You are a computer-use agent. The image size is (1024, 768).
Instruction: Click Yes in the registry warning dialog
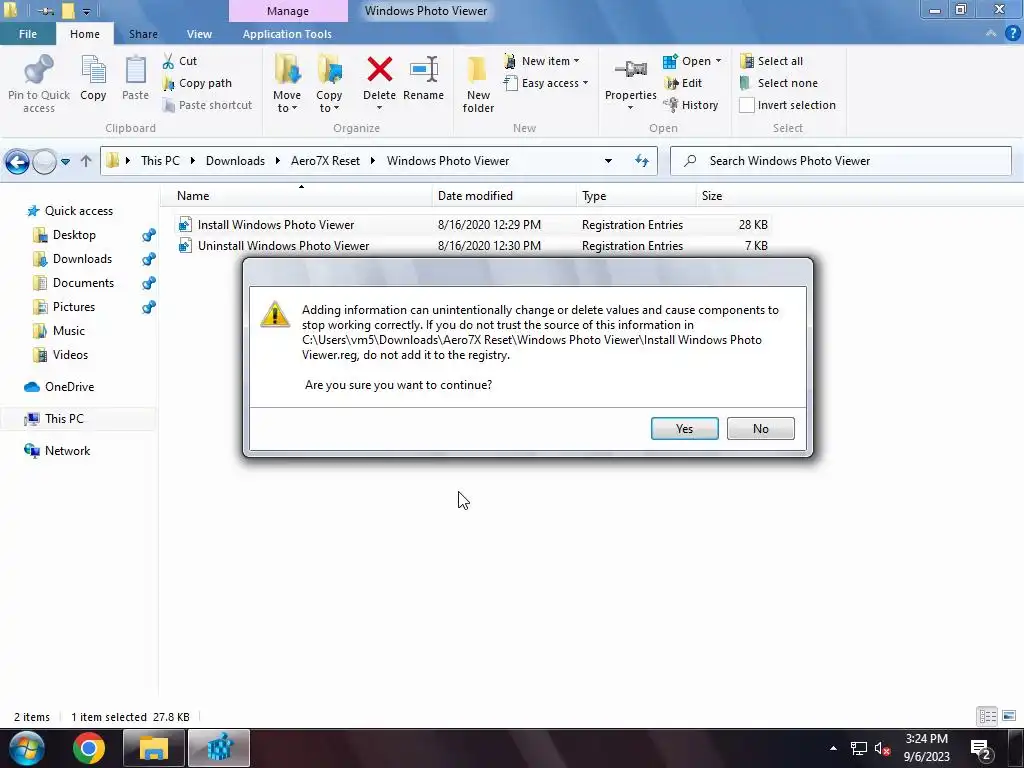click(x=684, y=428)
